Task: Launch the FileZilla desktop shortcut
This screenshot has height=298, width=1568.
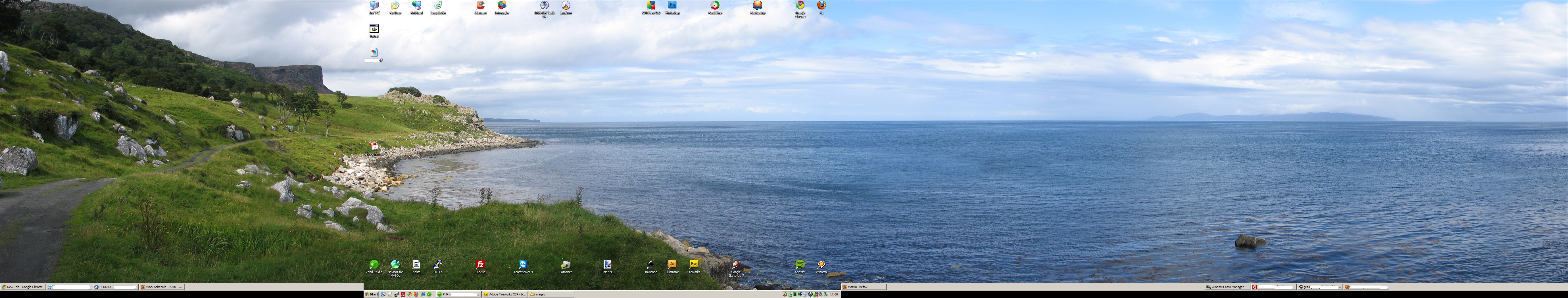Action: [x=480, y=266]
